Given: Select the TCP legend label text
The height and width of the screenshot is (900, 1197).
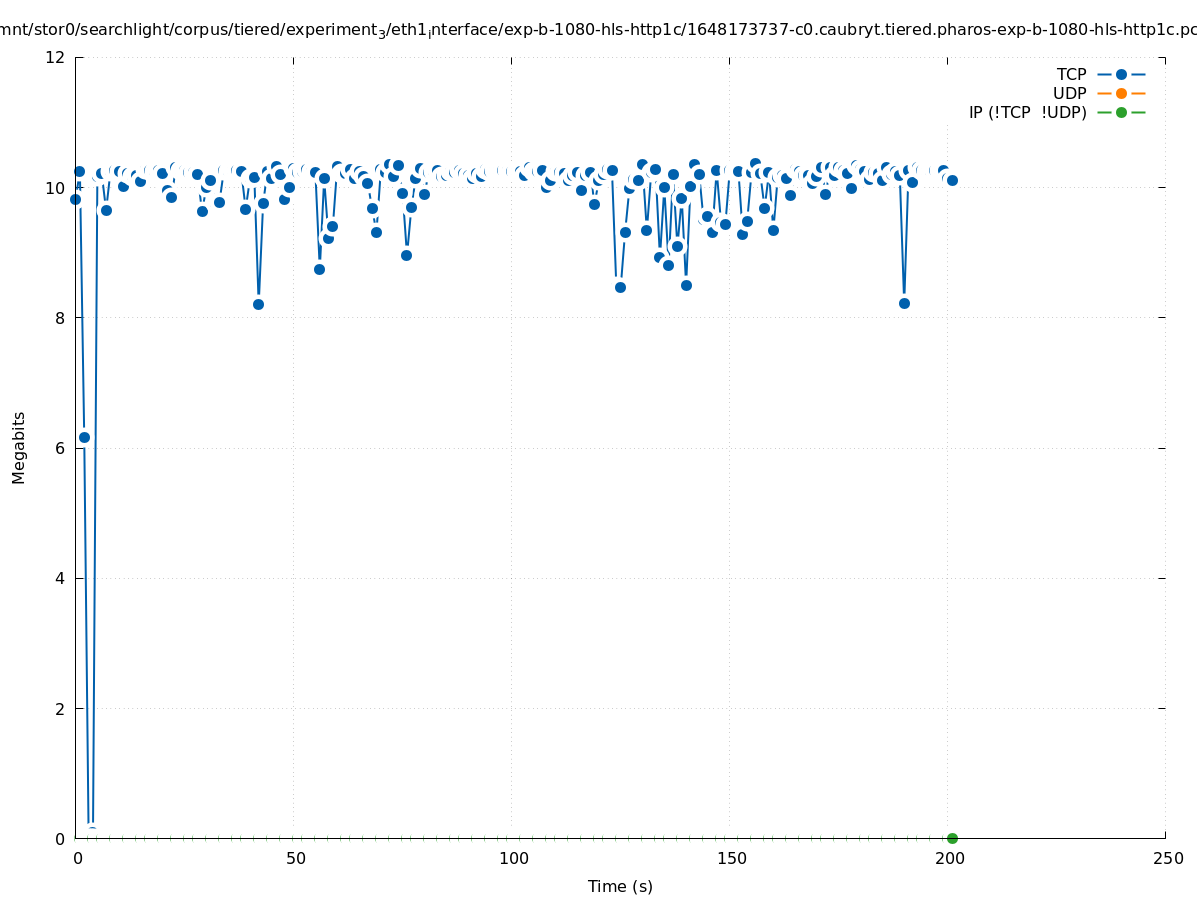Looking at the screenshot, I should point(1071,74).
